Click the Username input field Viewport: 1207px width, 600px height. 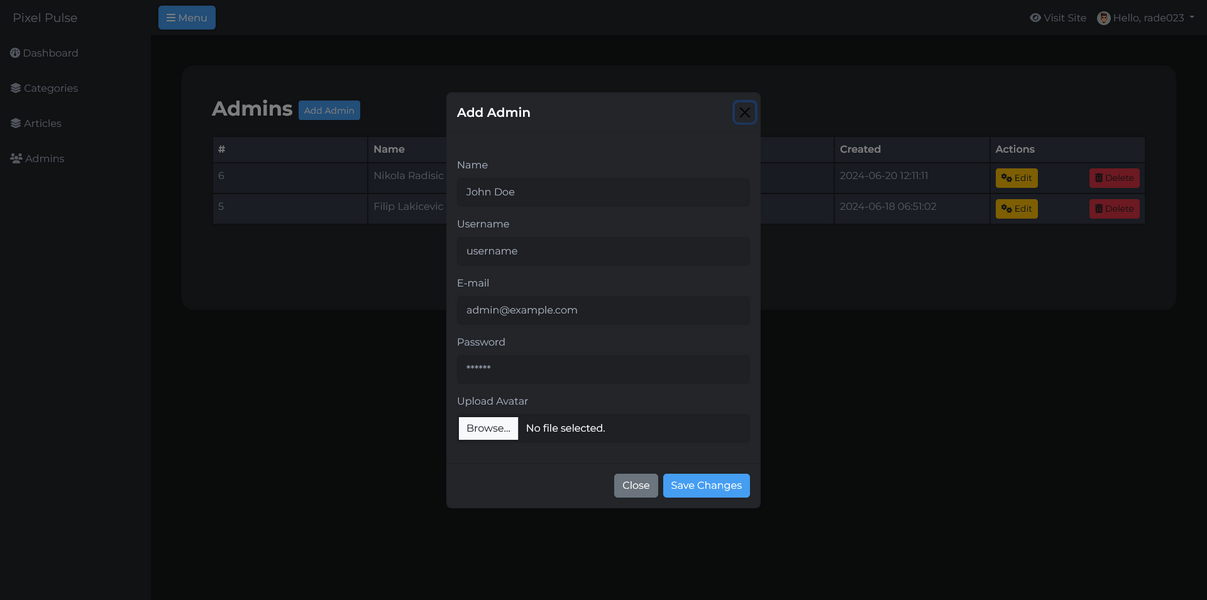click(x=603, y=251)
